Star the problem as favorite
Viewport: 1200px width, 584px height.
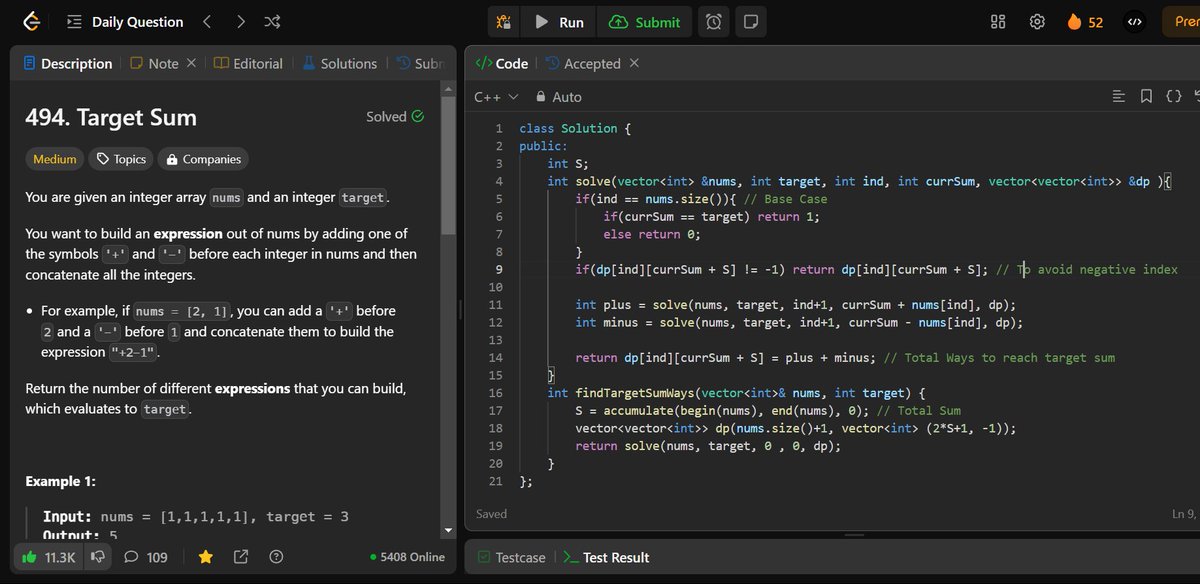click(205, 557)
